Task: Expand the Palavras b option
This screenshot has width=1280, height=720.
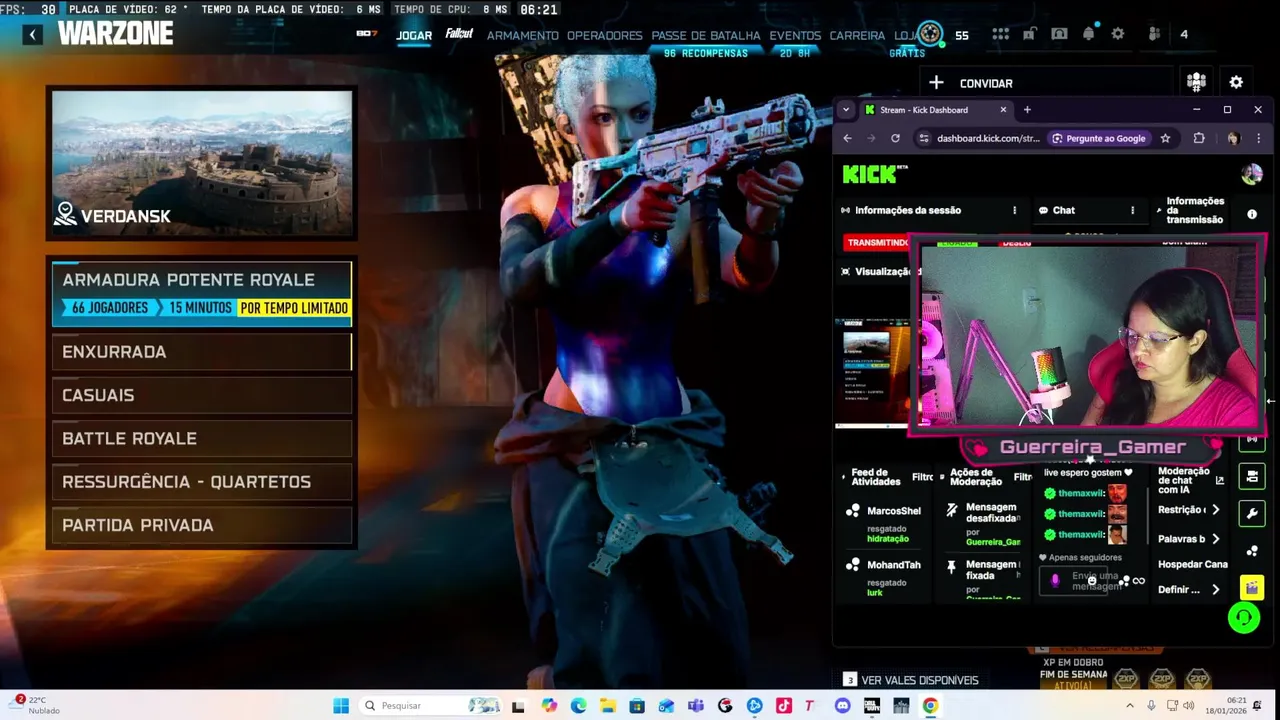Action: tap(1215, 539)
